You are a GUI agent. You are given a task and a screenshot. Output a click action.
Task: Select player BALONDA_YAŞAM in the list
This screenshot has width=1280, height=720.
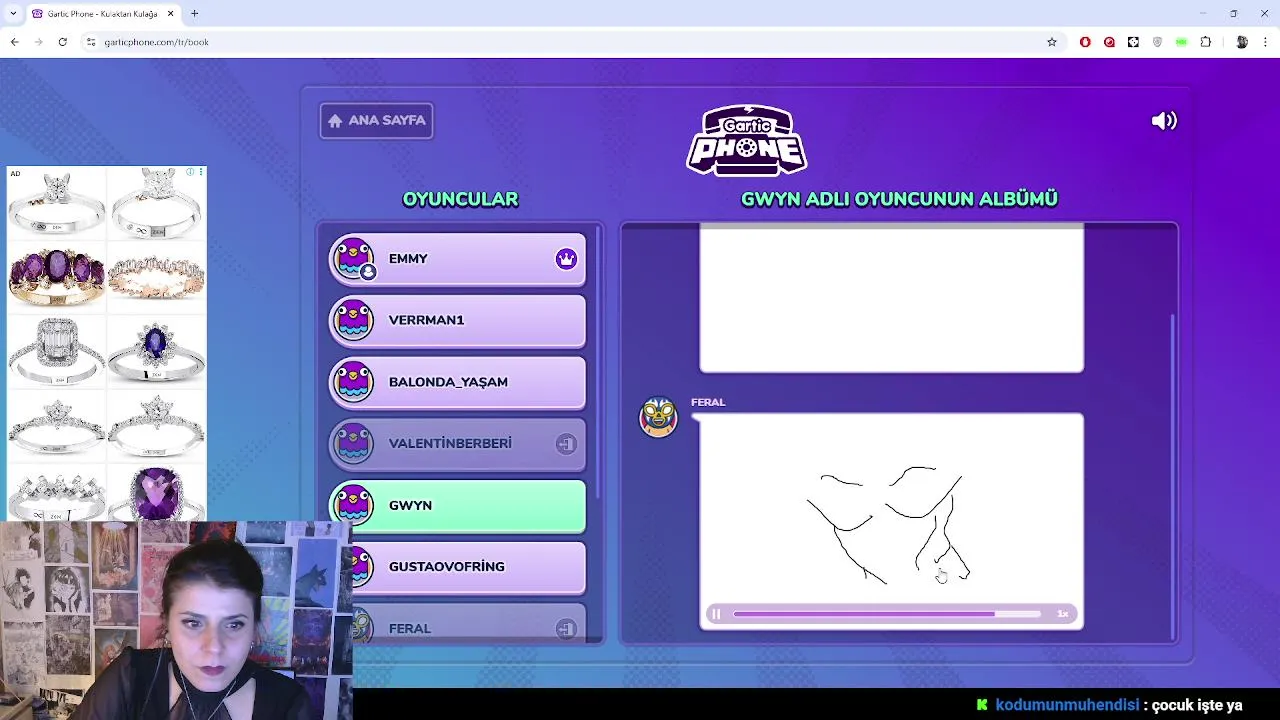(458, 383)
